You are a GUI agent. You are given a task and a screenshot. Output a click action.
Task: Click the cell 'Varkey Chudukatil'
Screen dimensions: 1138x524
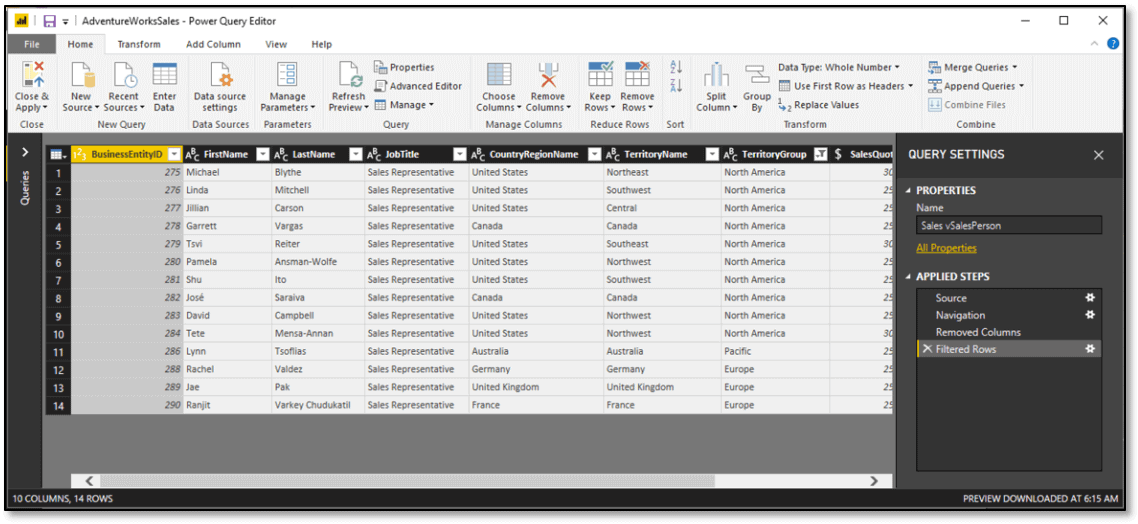(x=318, y=405)
